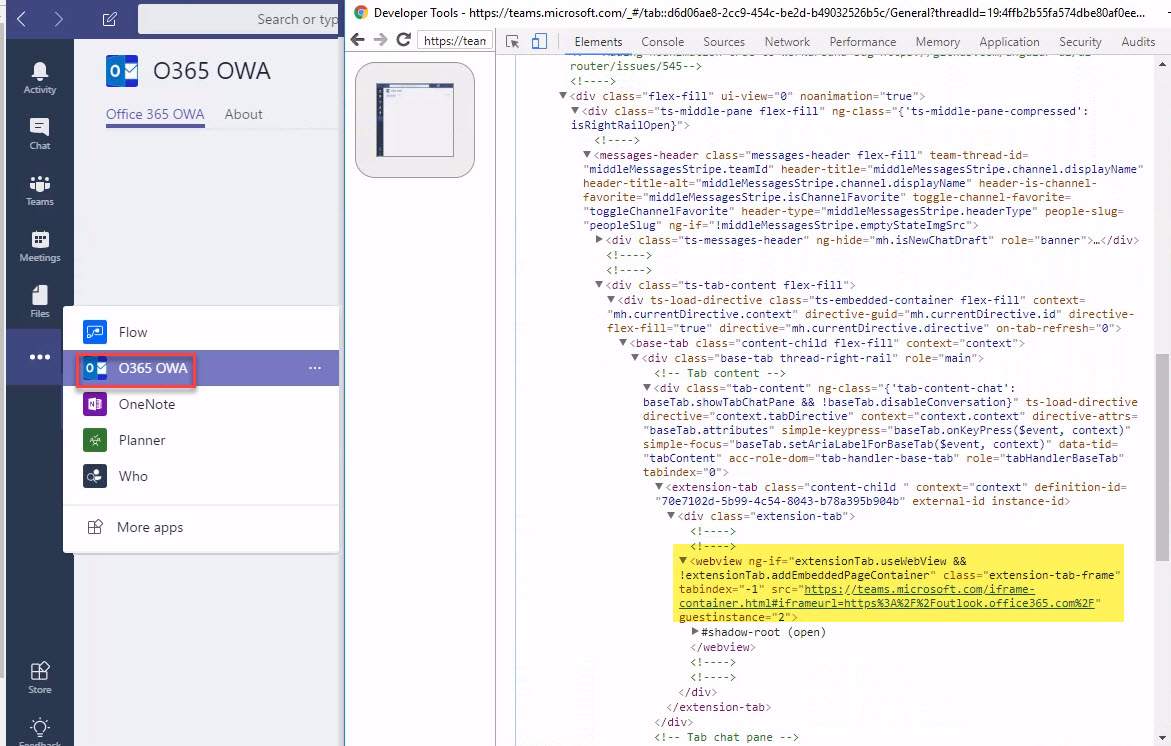1171x746 pixels.
Task: Open Files in the Teams sidebar
Action: click(x=40, y=302)
